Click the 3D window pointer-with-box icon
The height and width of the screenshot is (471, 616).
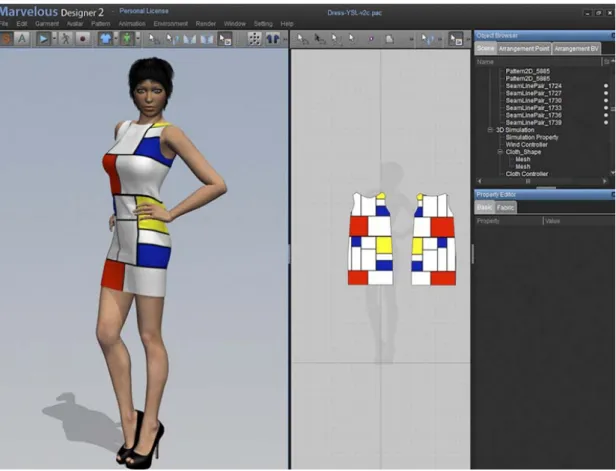pos(225,39)
